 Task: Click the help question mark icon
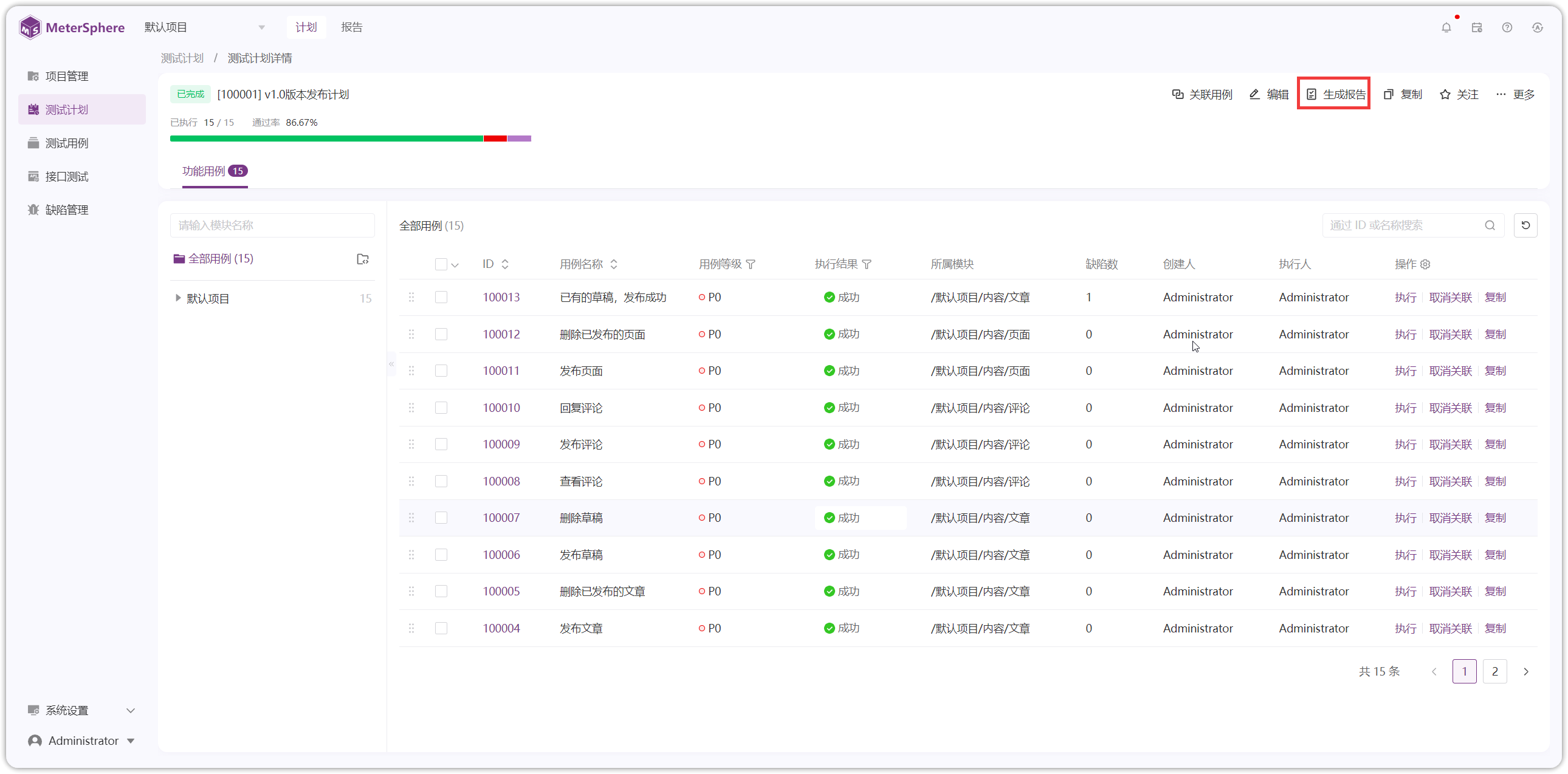coord(1507,27)
